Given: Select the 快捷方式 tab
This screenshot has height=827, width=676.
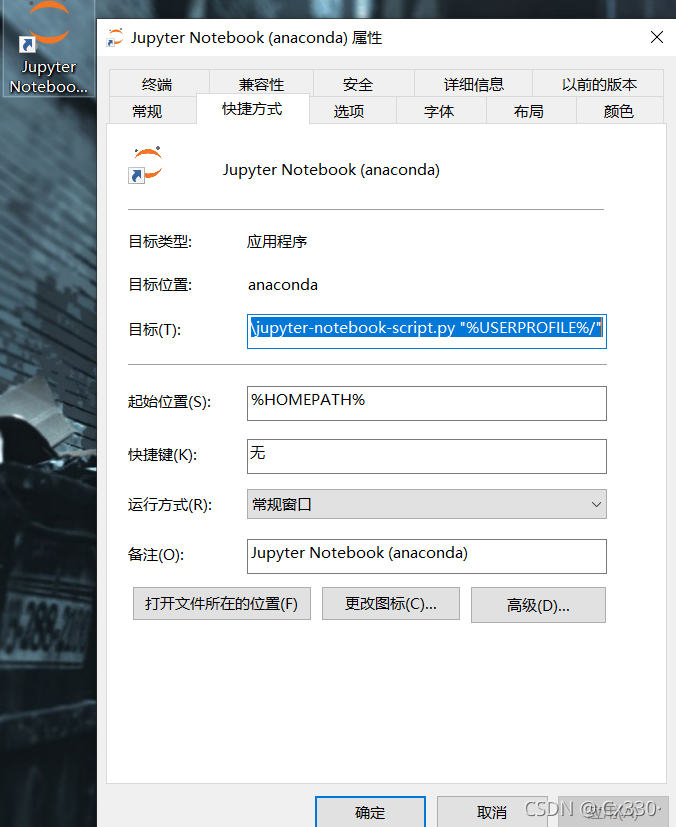Looking at the screenshot, I should pyautogui.click(x=253, y=109).
